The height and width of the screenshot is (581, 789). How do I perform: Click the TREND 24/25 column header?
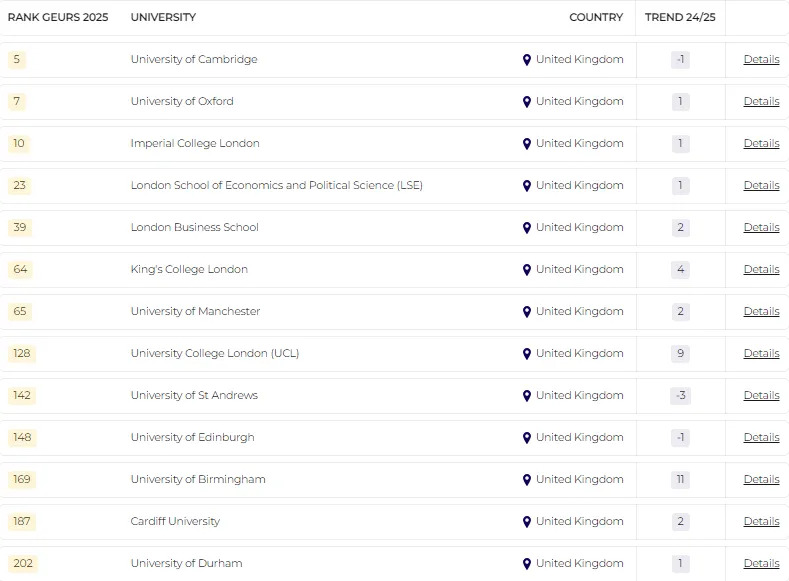679,17
